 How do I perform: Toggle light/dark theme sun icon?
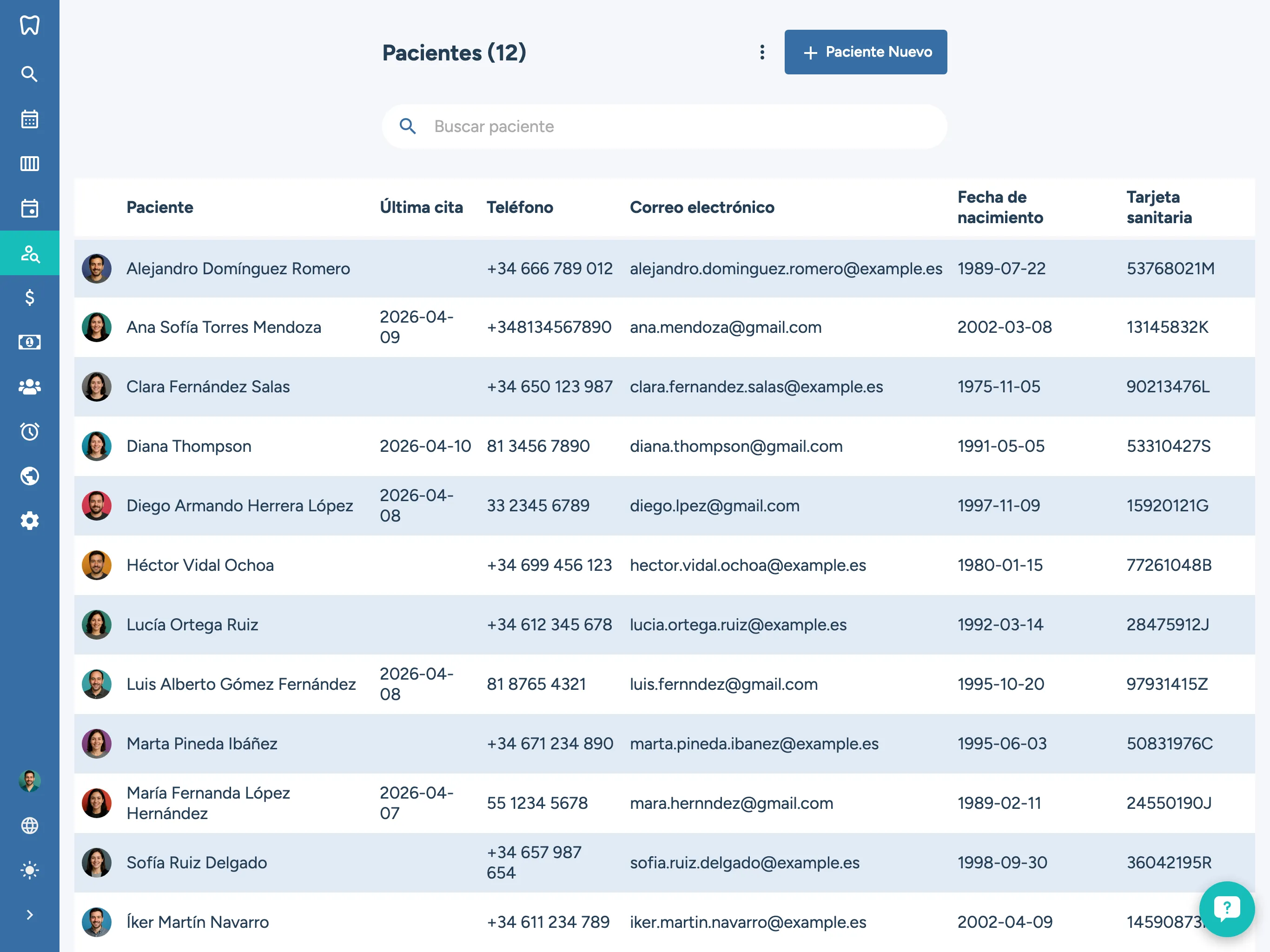tap(29, 870)
